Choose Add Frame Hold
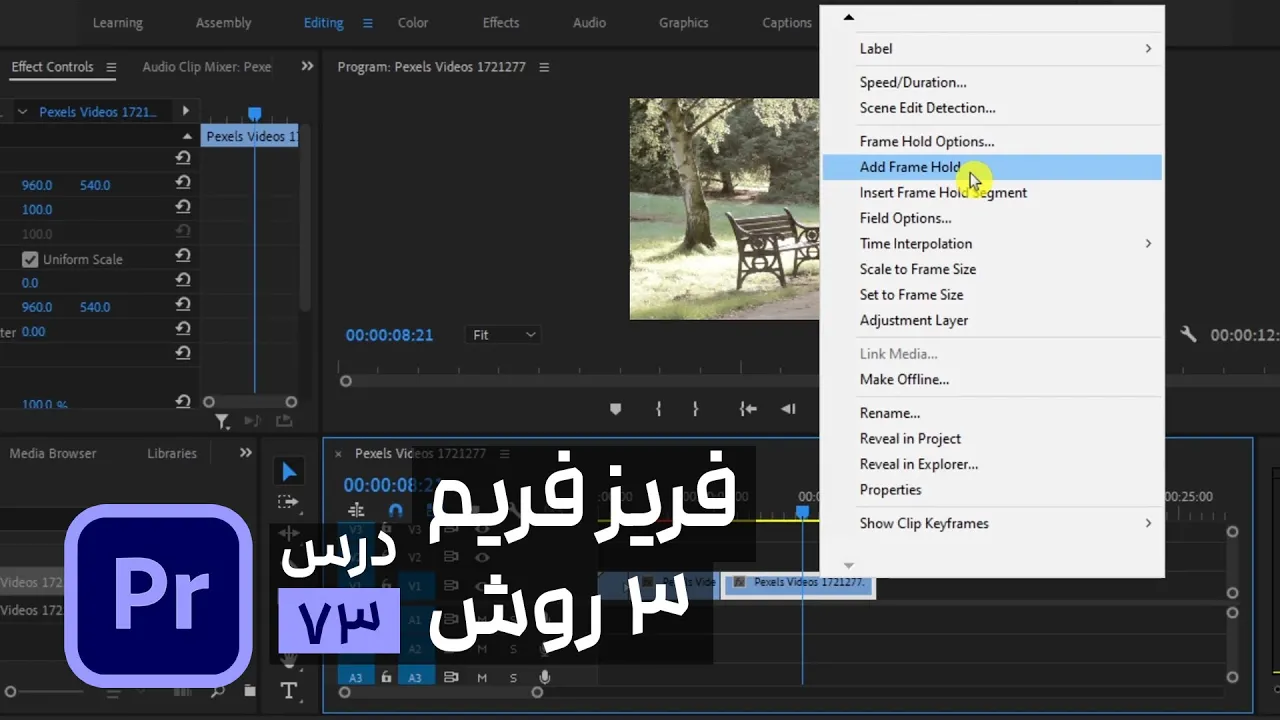Viewport: 1280px width, 720px height. pyautogui.click(x=992, y=167)
